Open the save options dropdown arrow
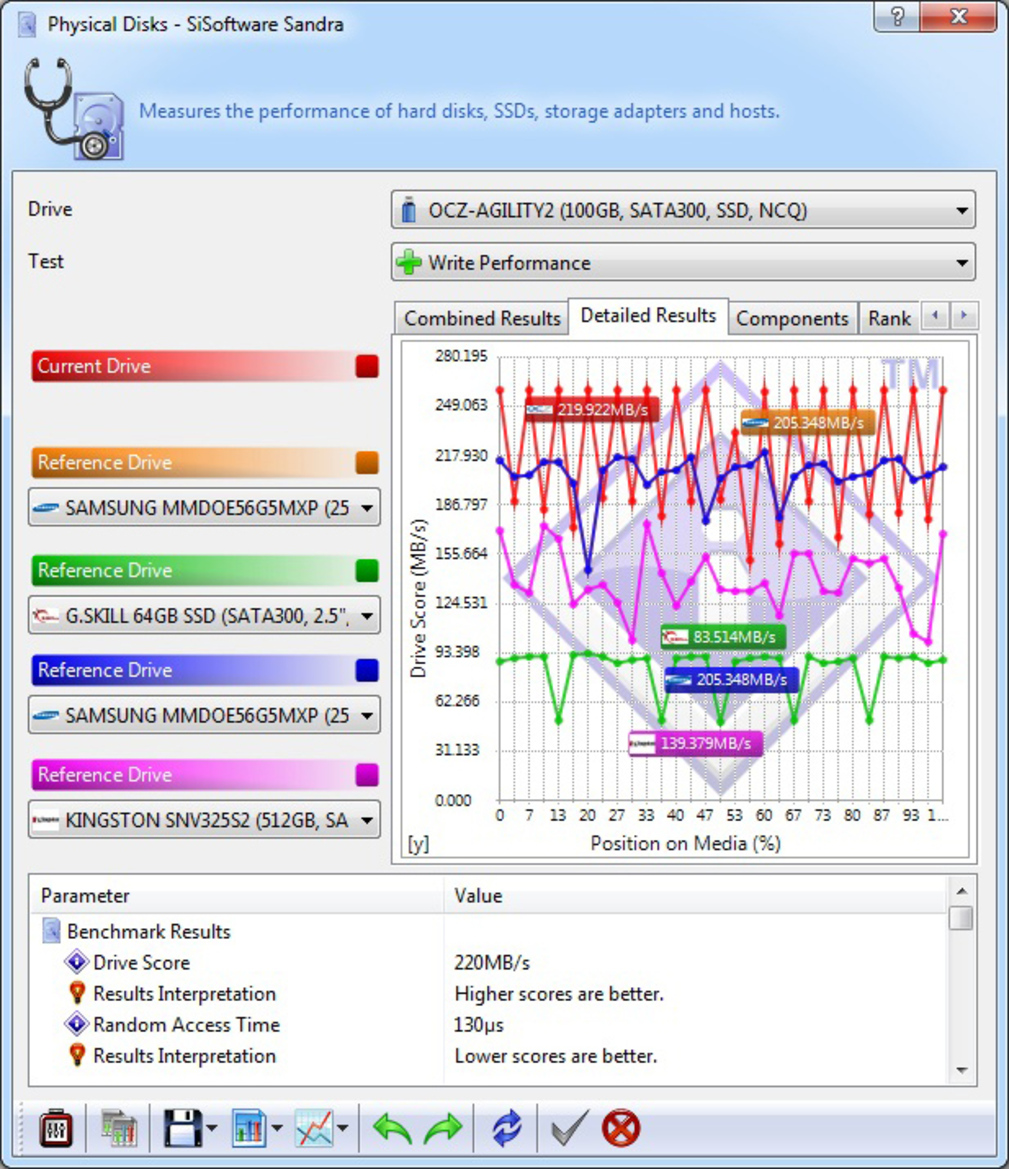The height and width of the screenshot is (1169, 1009). pyautogui.click(x=212, y=1128)
